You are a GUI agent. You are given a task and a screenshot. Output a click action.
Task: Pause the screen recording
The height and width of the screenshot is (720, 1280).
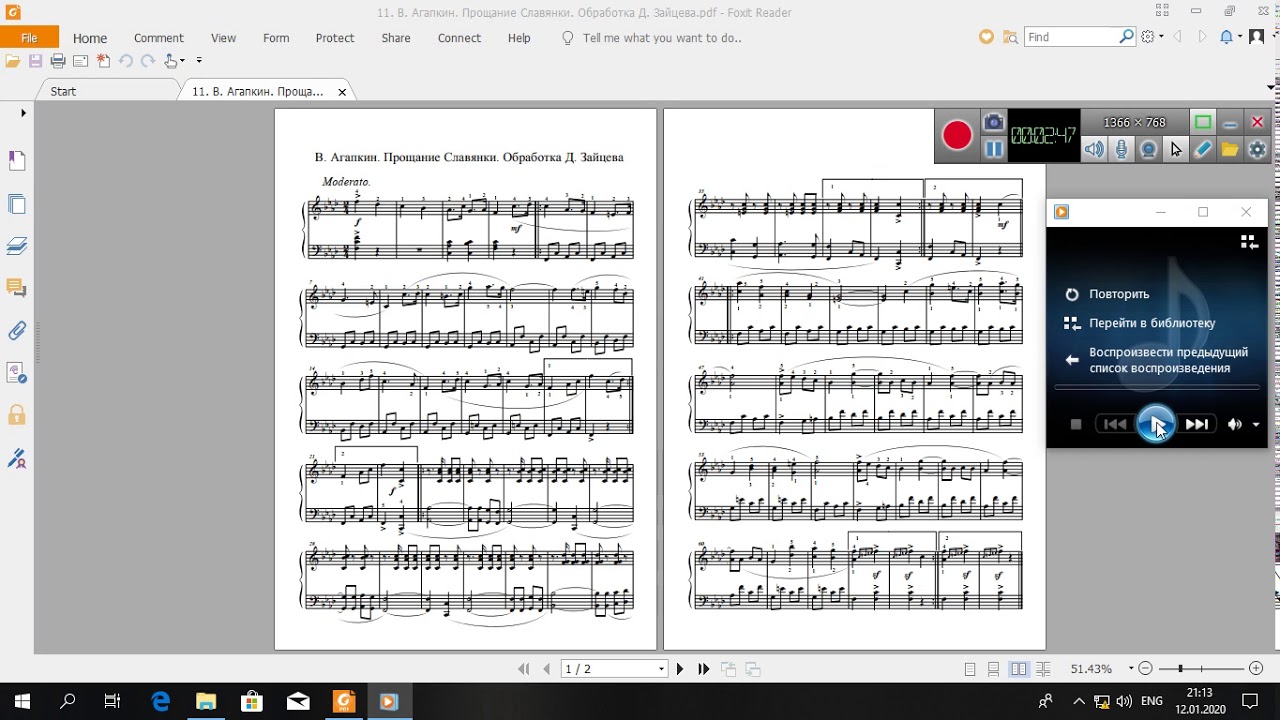point(993,149)
